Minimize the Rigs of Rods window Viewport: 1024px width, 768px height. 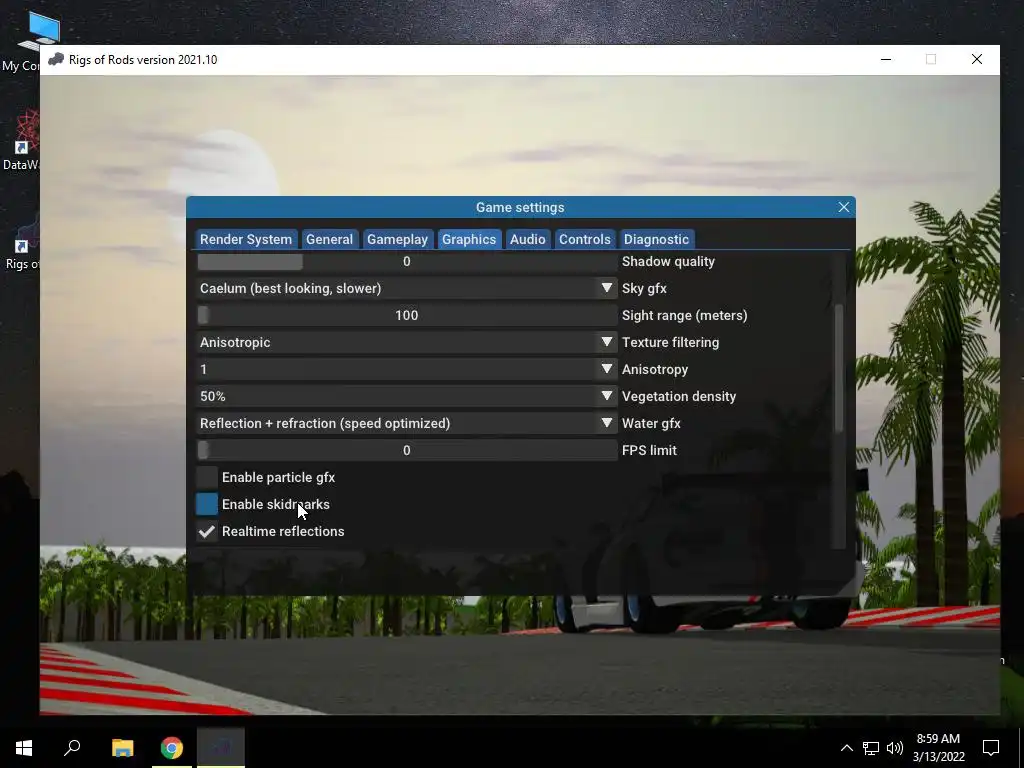click(x=886, y=59)
